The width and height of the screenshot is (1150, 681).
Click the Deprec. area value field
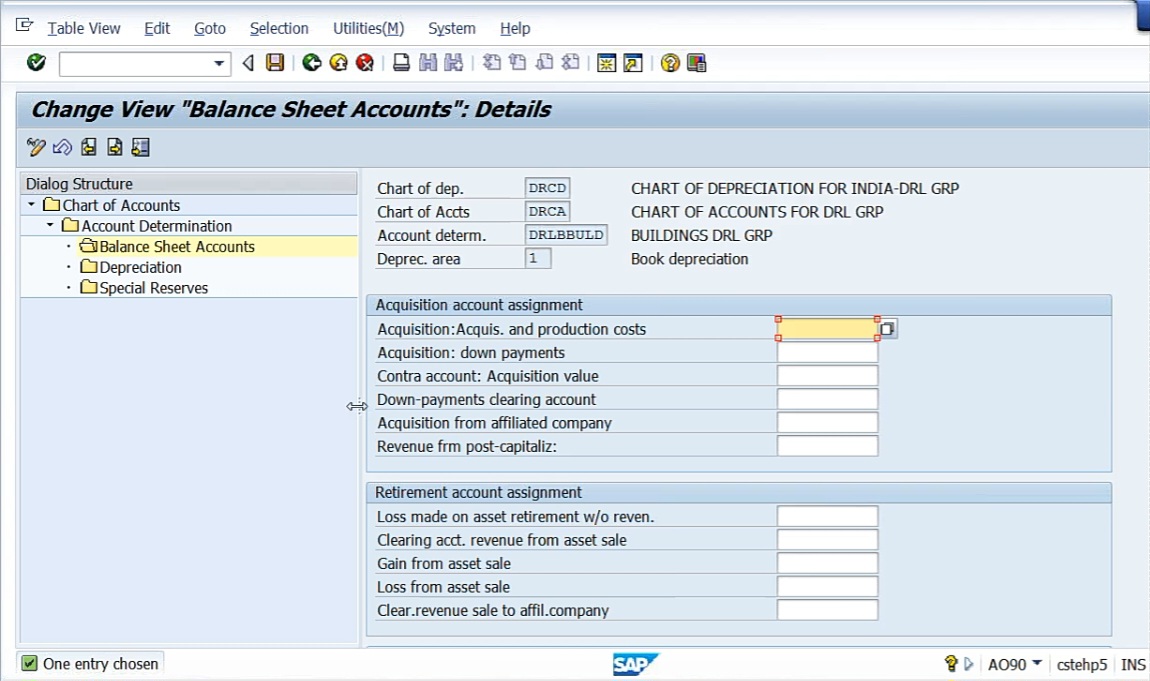point(538,259)
